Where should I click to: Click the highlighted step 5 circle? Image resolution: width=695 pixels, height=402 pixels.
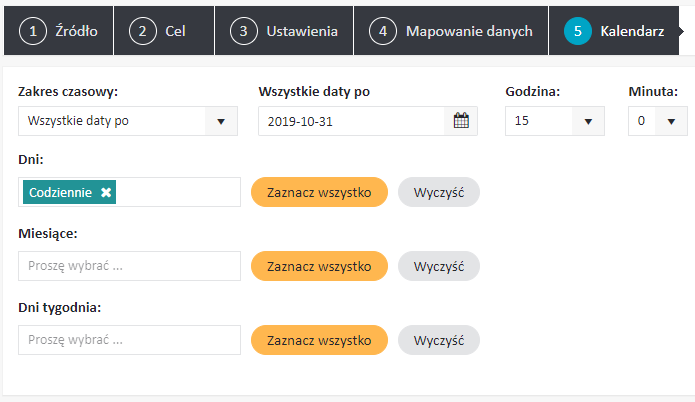coord(578,31)
